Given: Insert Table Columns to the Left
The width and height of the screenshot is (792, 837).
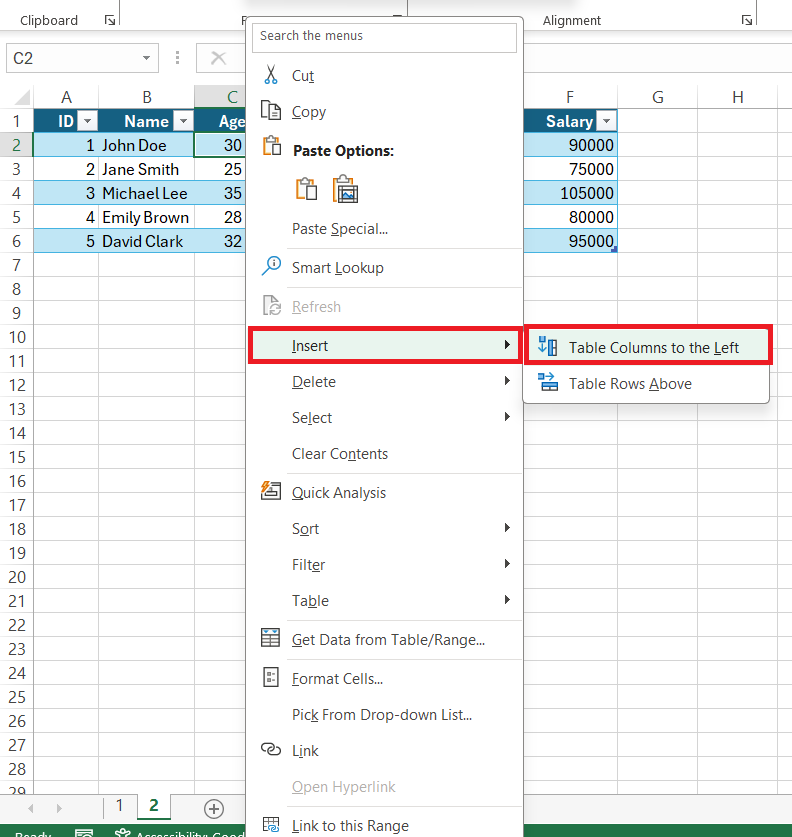Looking at the screenshot, I should click(654, 348).
